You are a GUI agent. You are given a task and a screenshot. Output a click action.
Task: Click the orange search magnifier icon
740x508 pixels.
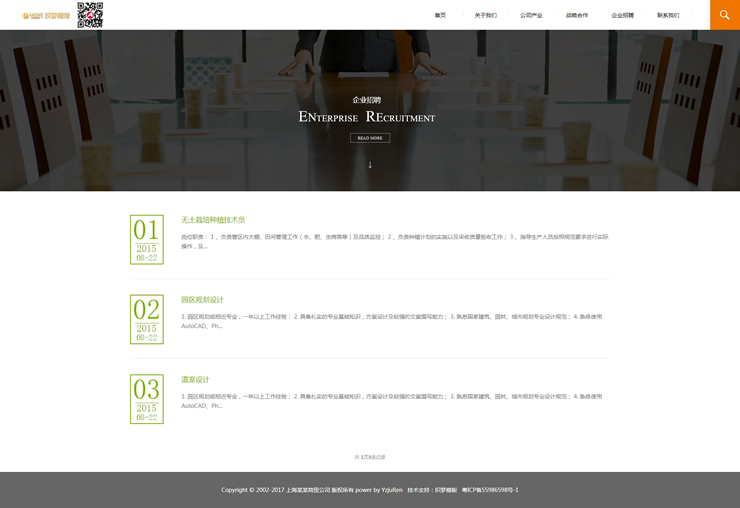pos(724,15)
